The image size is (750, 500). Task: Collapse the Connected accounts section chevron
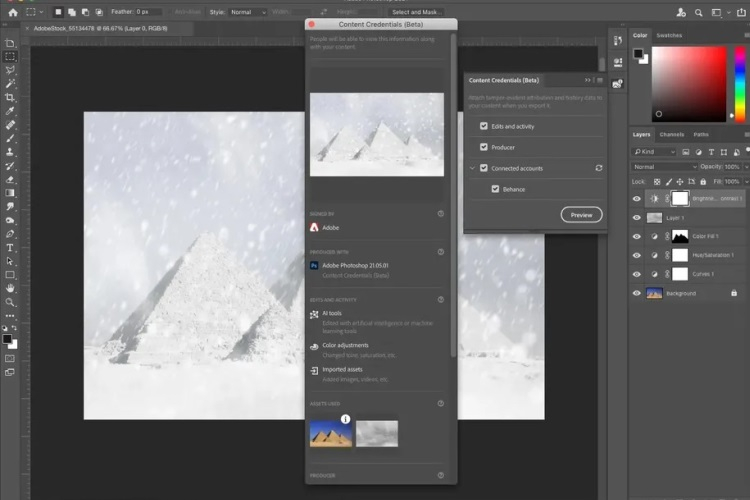coord(471,168)
